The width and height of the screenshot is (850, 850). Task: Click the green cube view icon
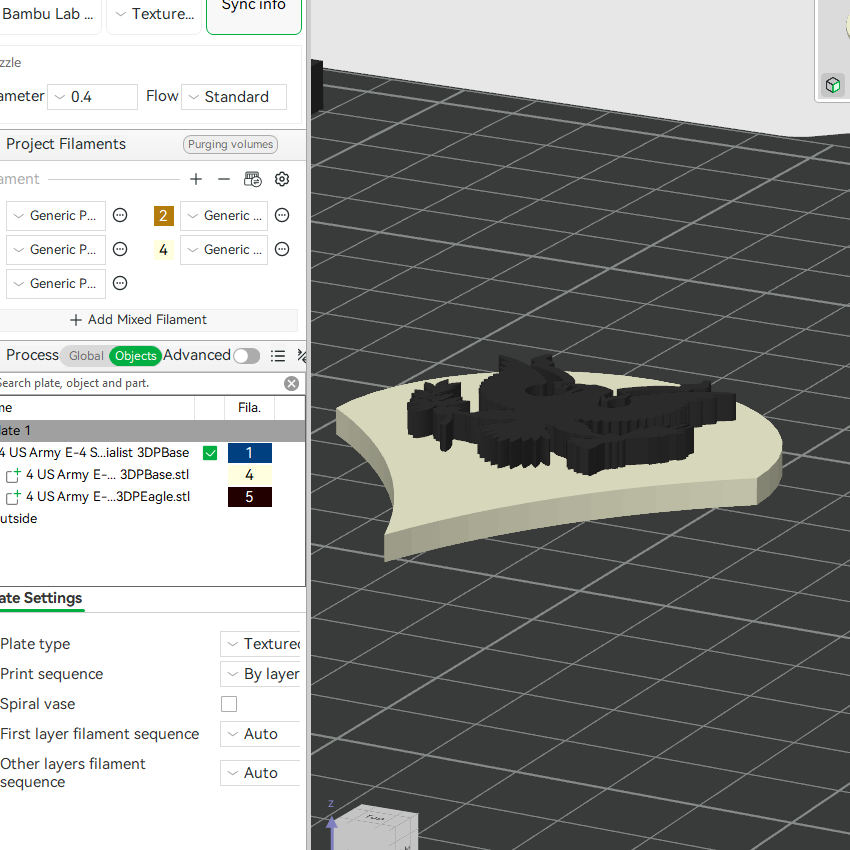click(x=833, y=85)
